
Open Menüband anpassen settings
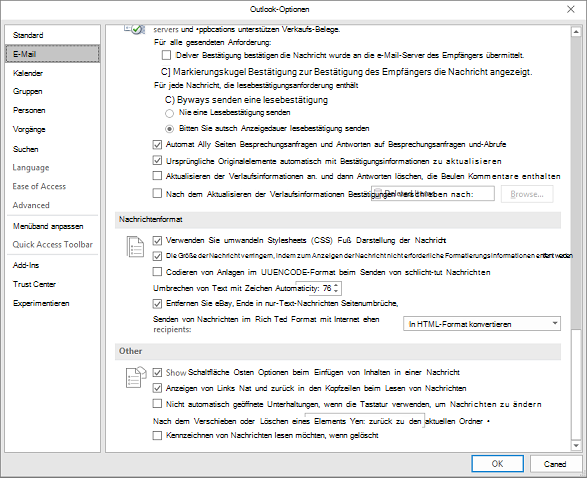click(x=52, y=226)
